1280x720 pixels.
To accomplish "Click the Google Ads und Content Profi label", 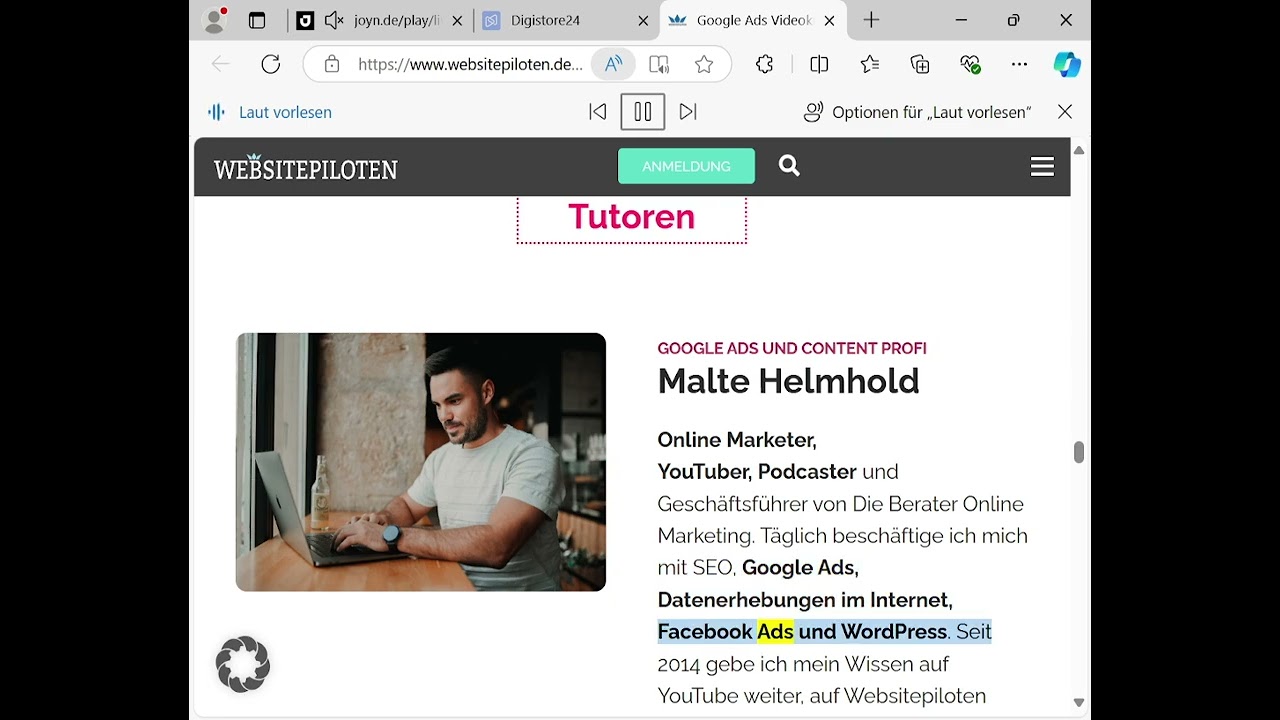I will point(792,348).
